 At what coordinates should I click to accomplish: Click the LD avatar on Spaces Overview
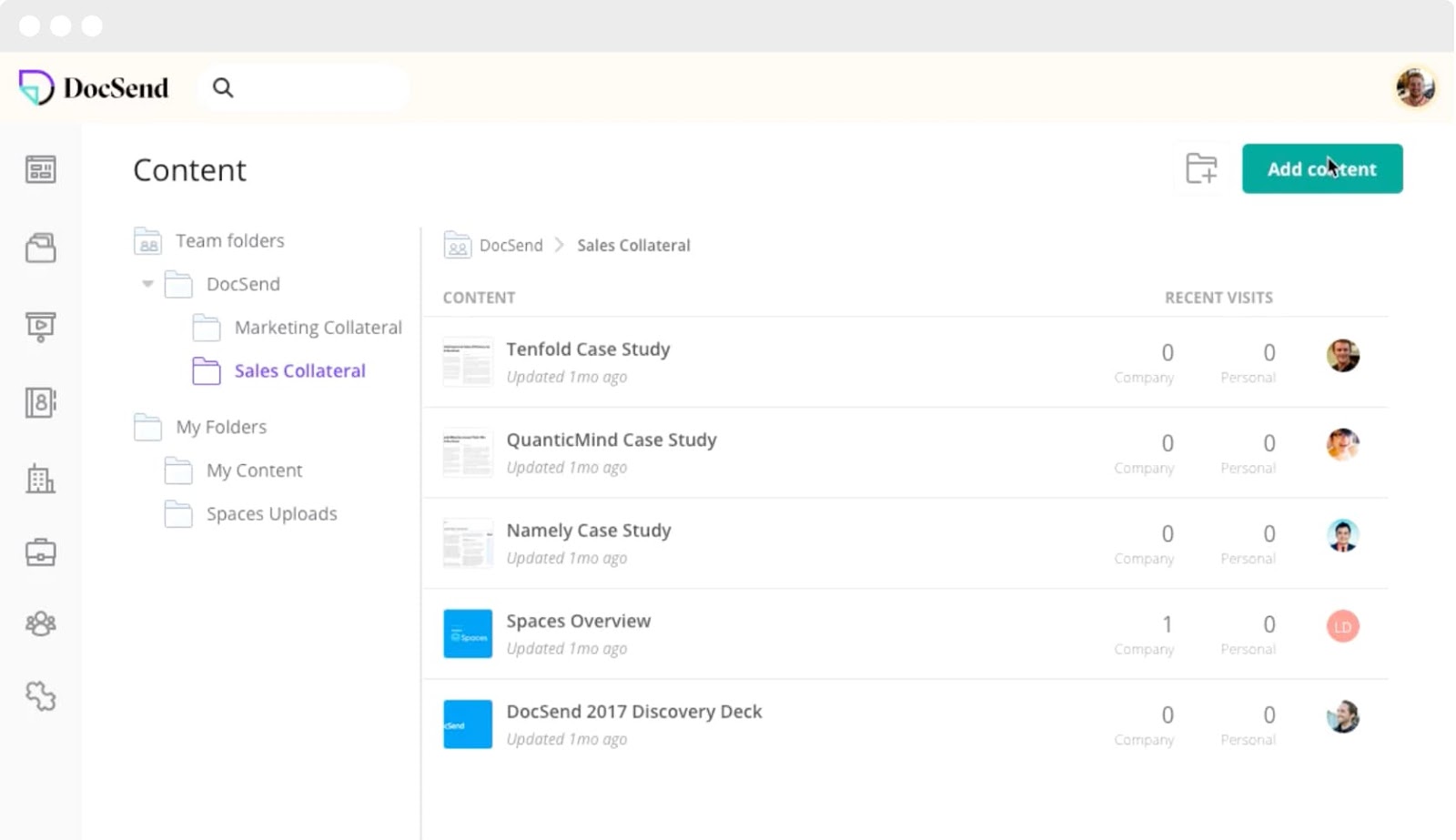pos(1342,626)
